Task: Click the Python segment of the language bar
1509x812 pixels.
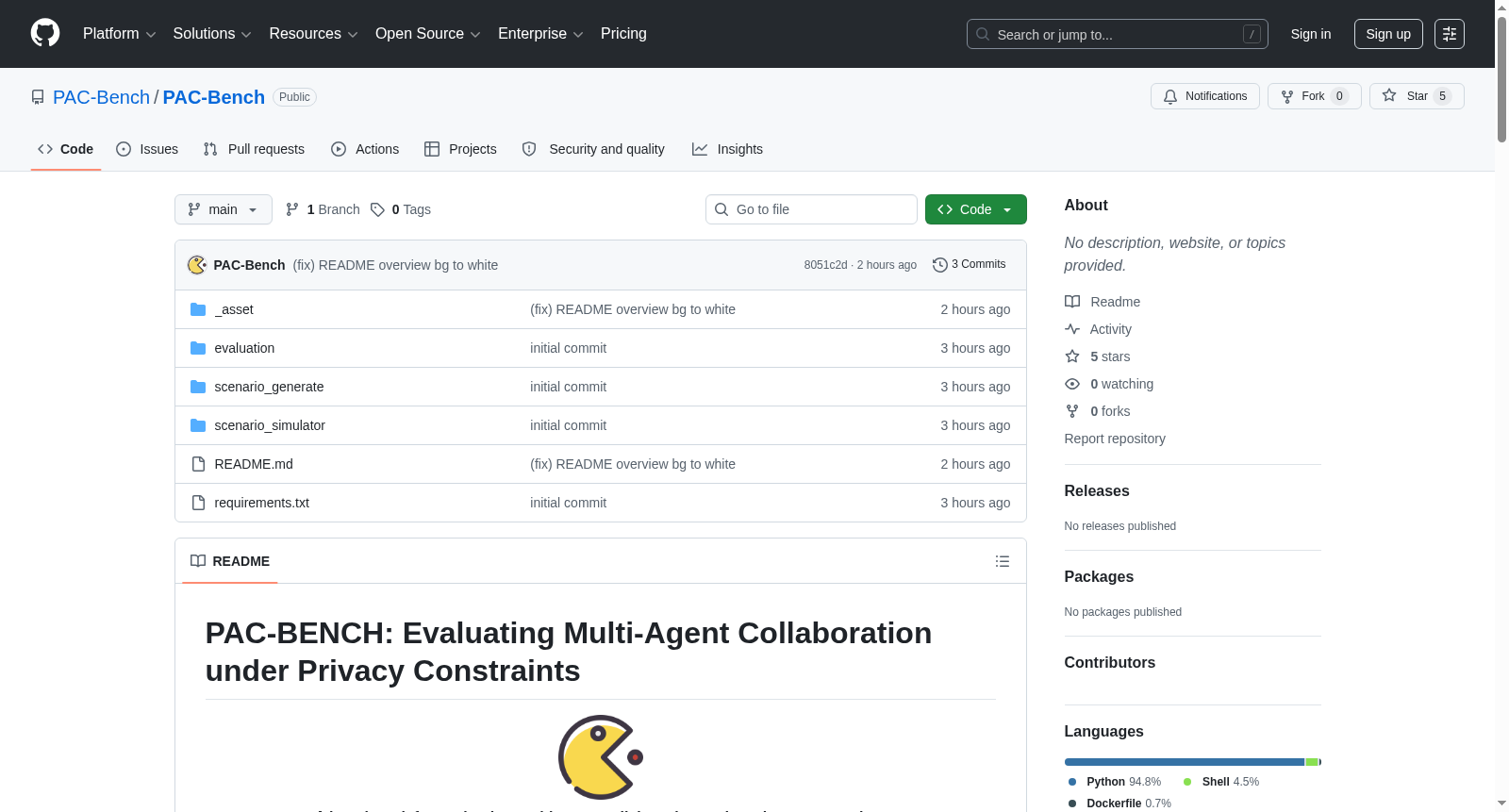Action: pos(1184,762)
